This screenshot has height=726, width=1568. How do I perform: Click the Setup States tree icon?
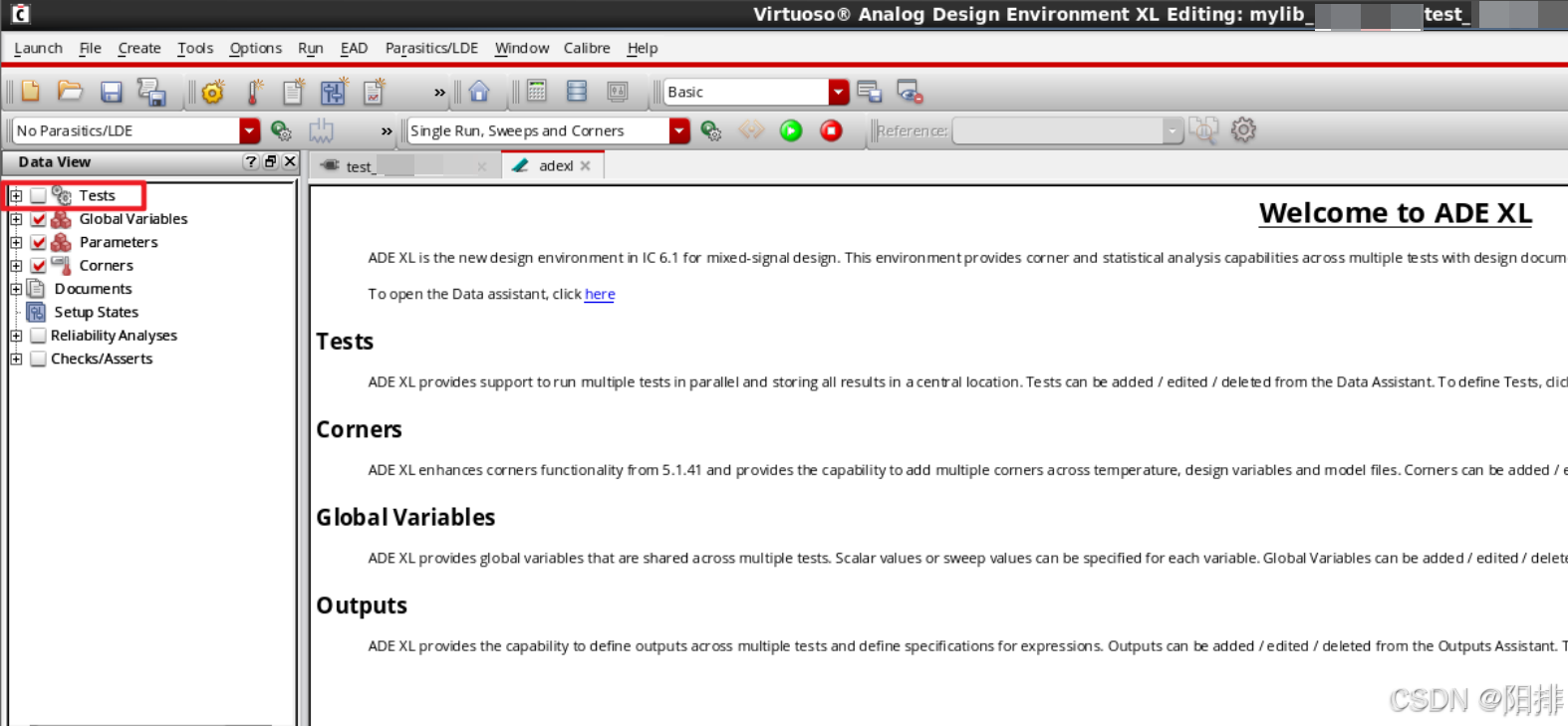coord(37,312)
